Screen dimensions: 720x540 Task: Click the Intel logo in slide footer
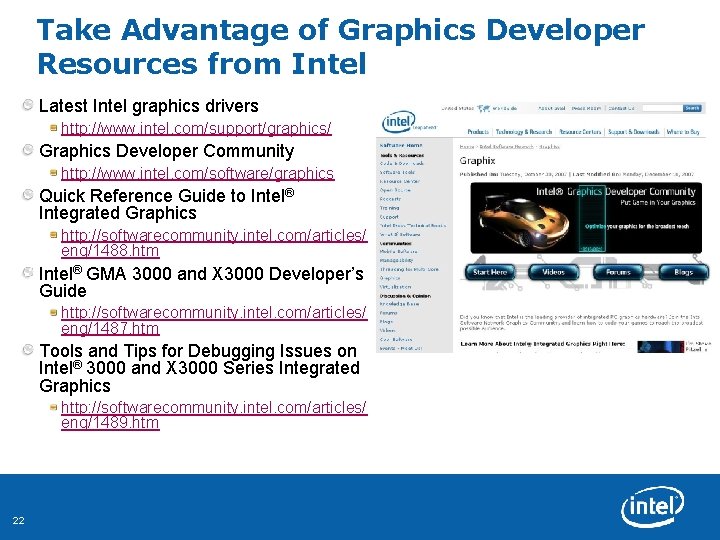pyautogui.click(x=652, y=506)
